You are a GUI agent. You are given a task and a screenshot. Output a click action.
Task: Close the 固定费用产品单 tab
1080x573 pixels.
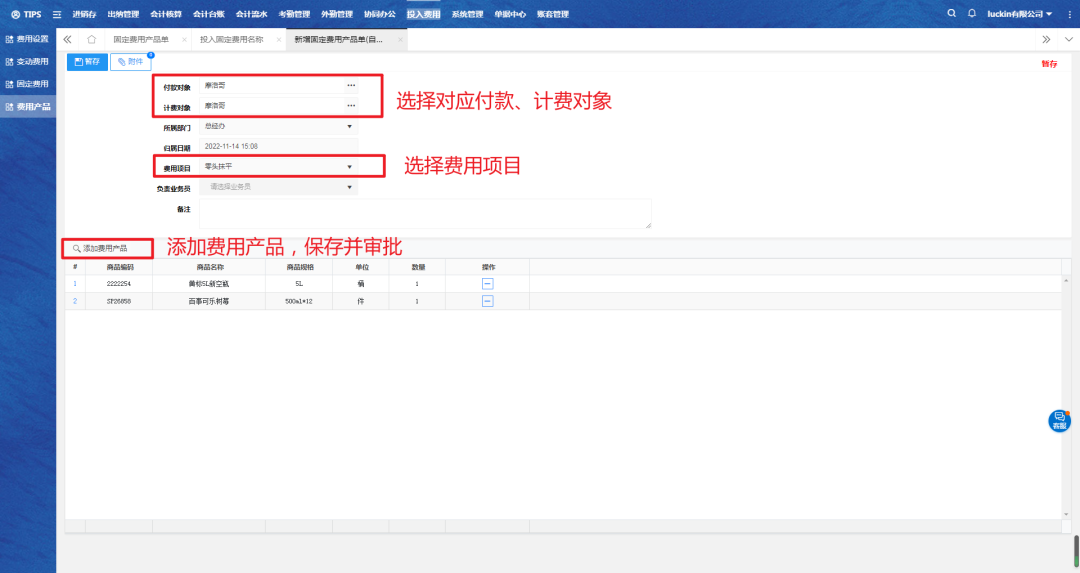click(184, 39)
